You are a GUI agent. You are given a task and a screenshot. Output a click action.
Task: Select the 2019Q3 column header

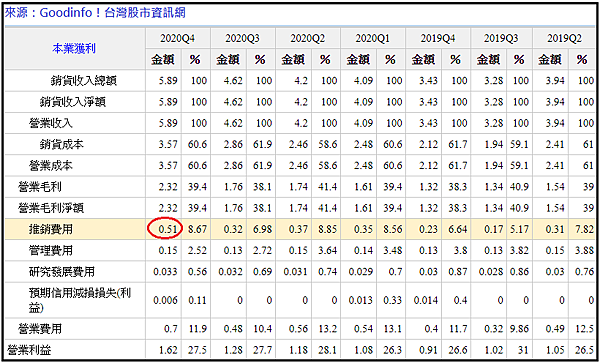(x=501, y=38)
